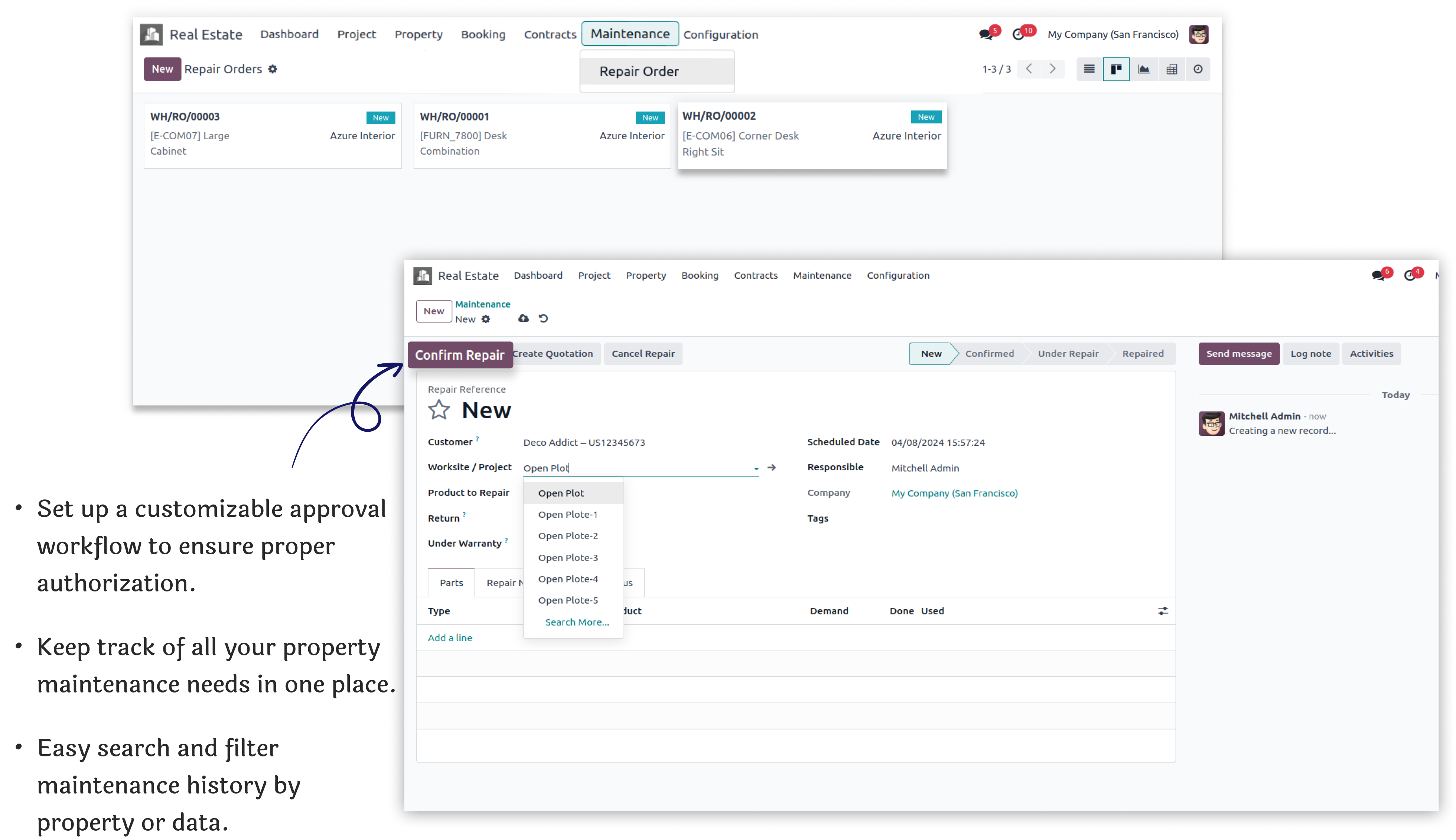
Task: Open chat icon with badge 6 in front window
Action: point(1379,276)
